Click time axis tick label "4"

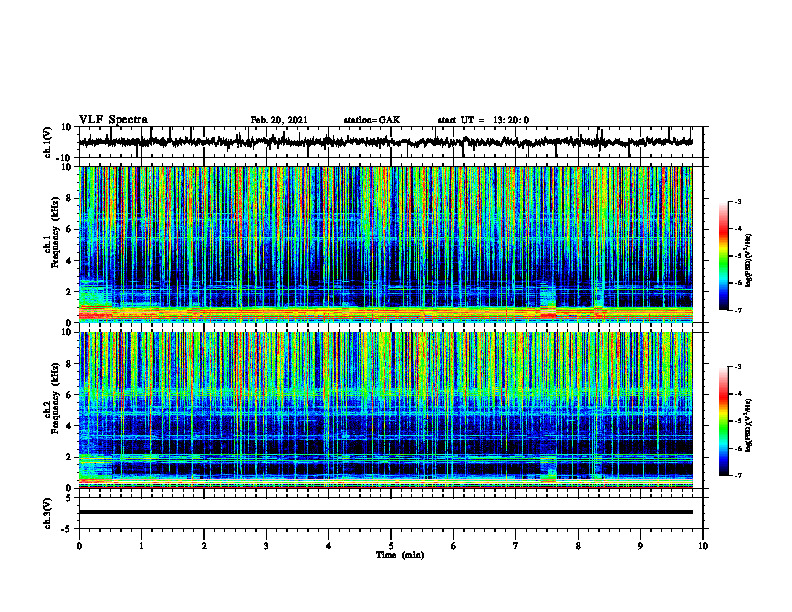329,546
